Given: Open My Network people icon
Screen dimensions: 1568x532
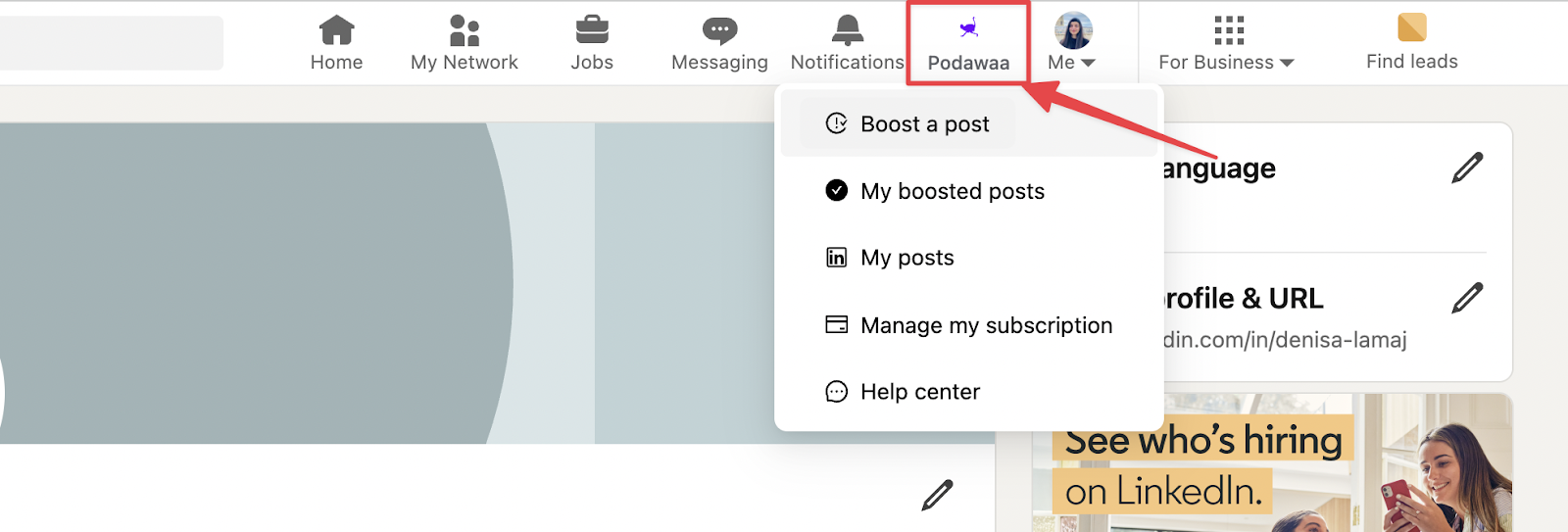Looking at the screenshot, I should pyautogui.click(x=465, y=29).
